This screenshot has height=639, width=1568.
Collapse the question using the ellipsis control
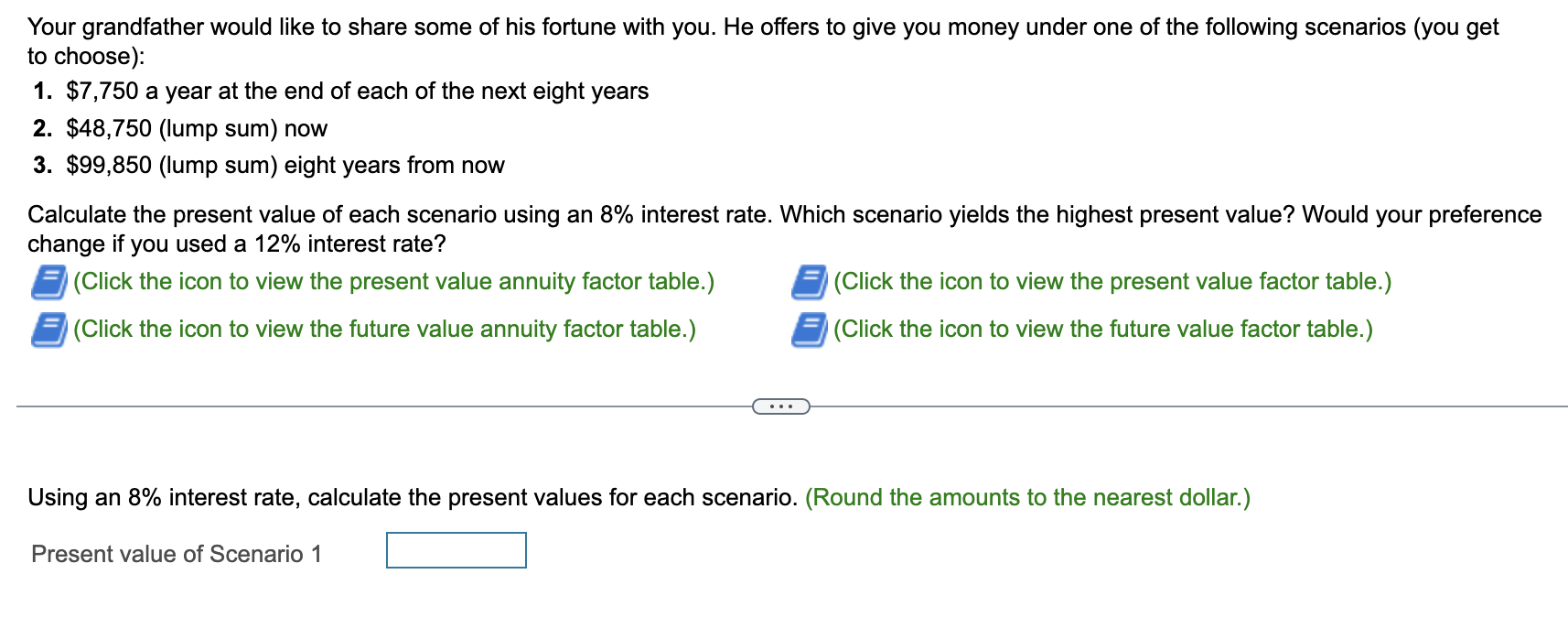point(782,405)
